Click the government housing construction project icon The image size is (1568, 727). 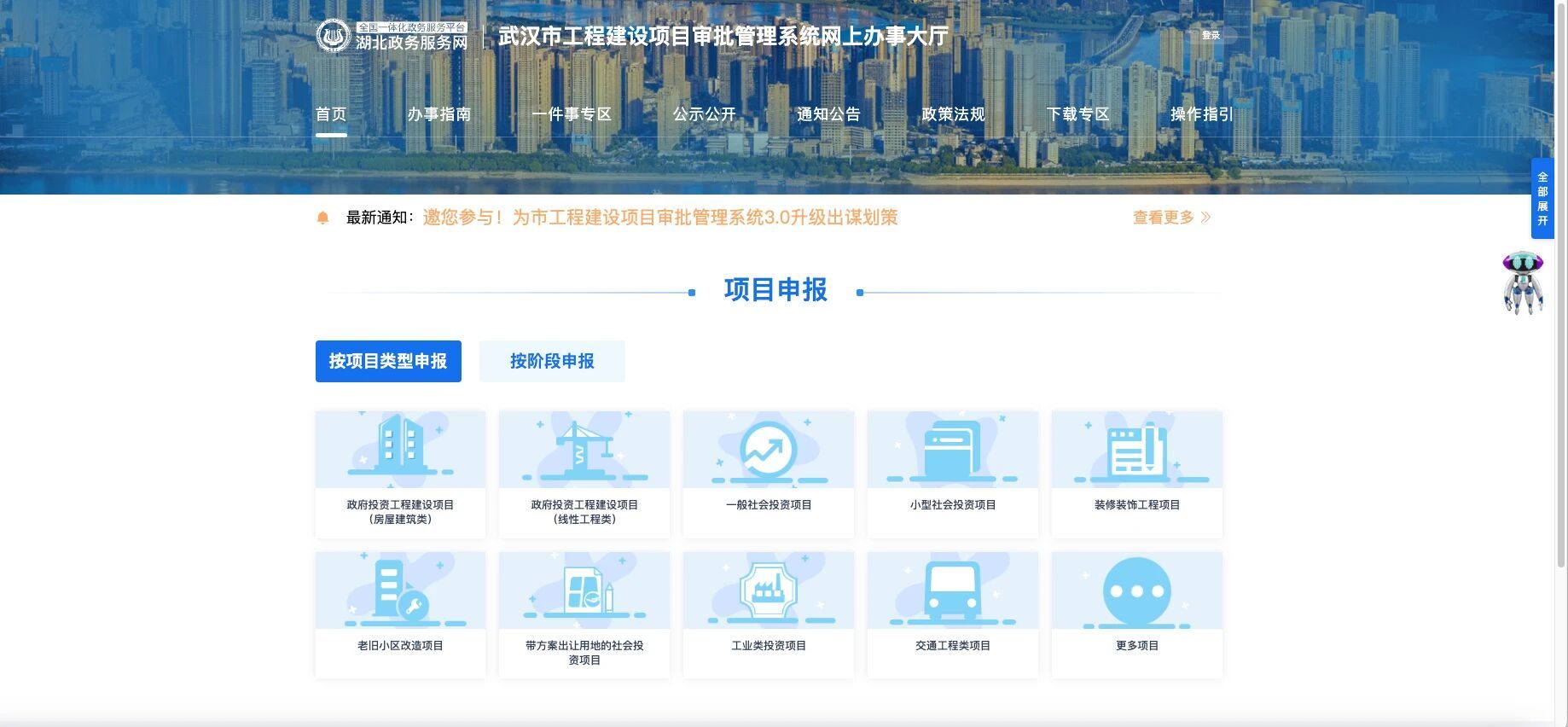(400, 450)
